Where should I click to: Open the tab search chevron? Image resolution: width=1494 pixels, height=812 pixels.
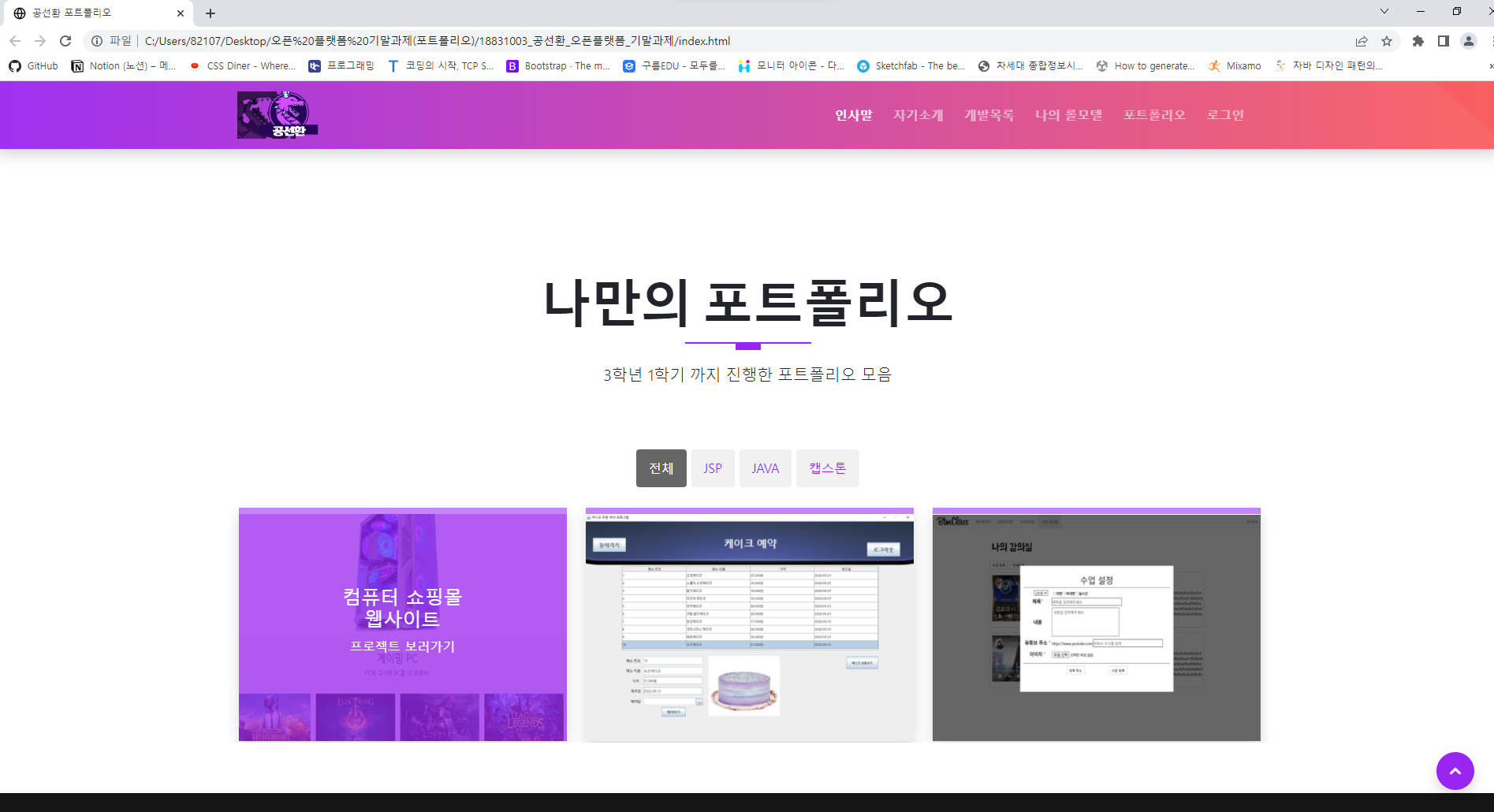[1384, 12]
